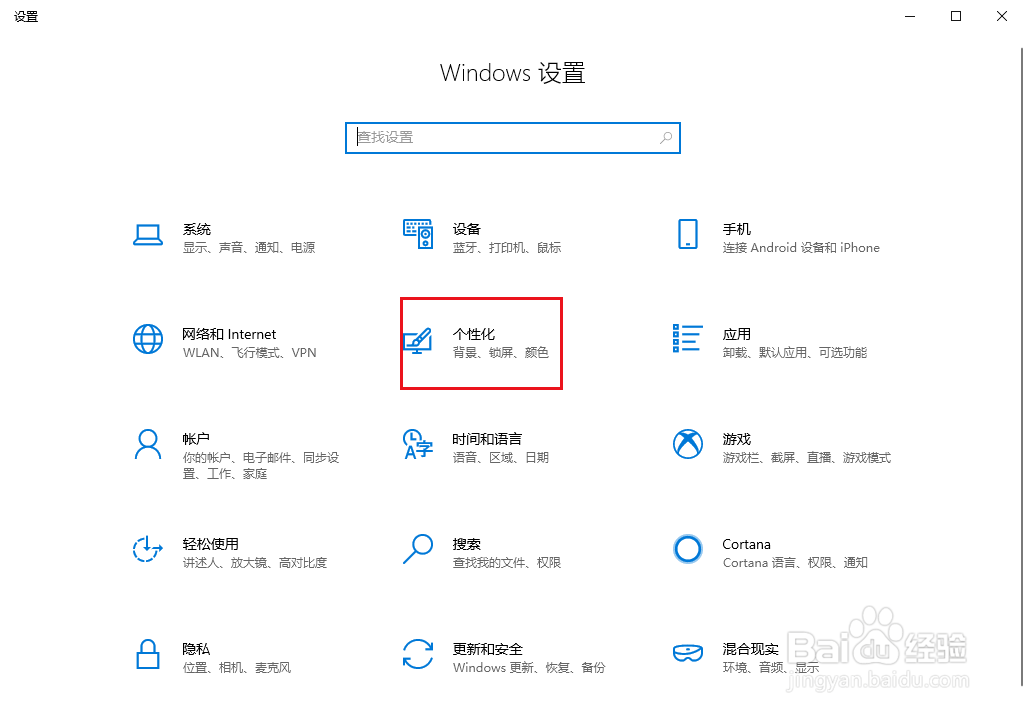The width and height of the screenshot is (1025, 715).
Task: Open the Ease of Access (轻松使用) icon
Action: [148, 549]
